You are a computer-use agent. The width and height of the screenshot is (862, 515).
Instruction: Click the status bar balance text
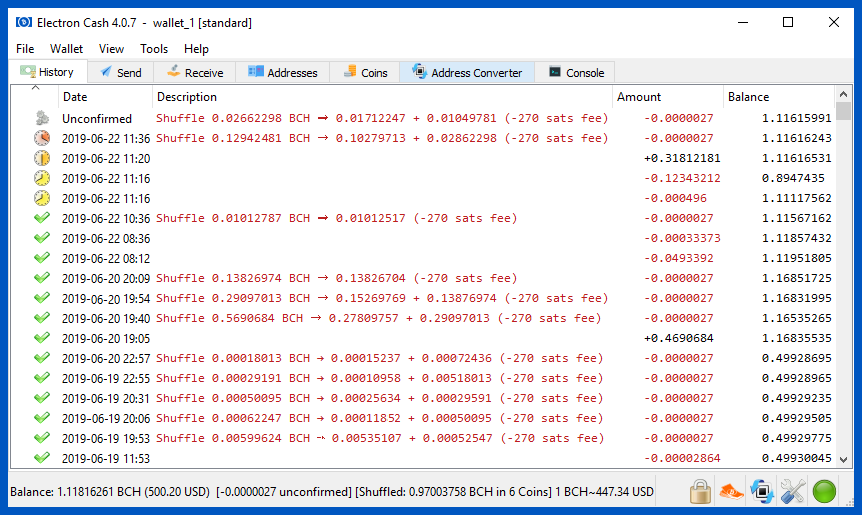pyautogui.click(x=331, y=491)
